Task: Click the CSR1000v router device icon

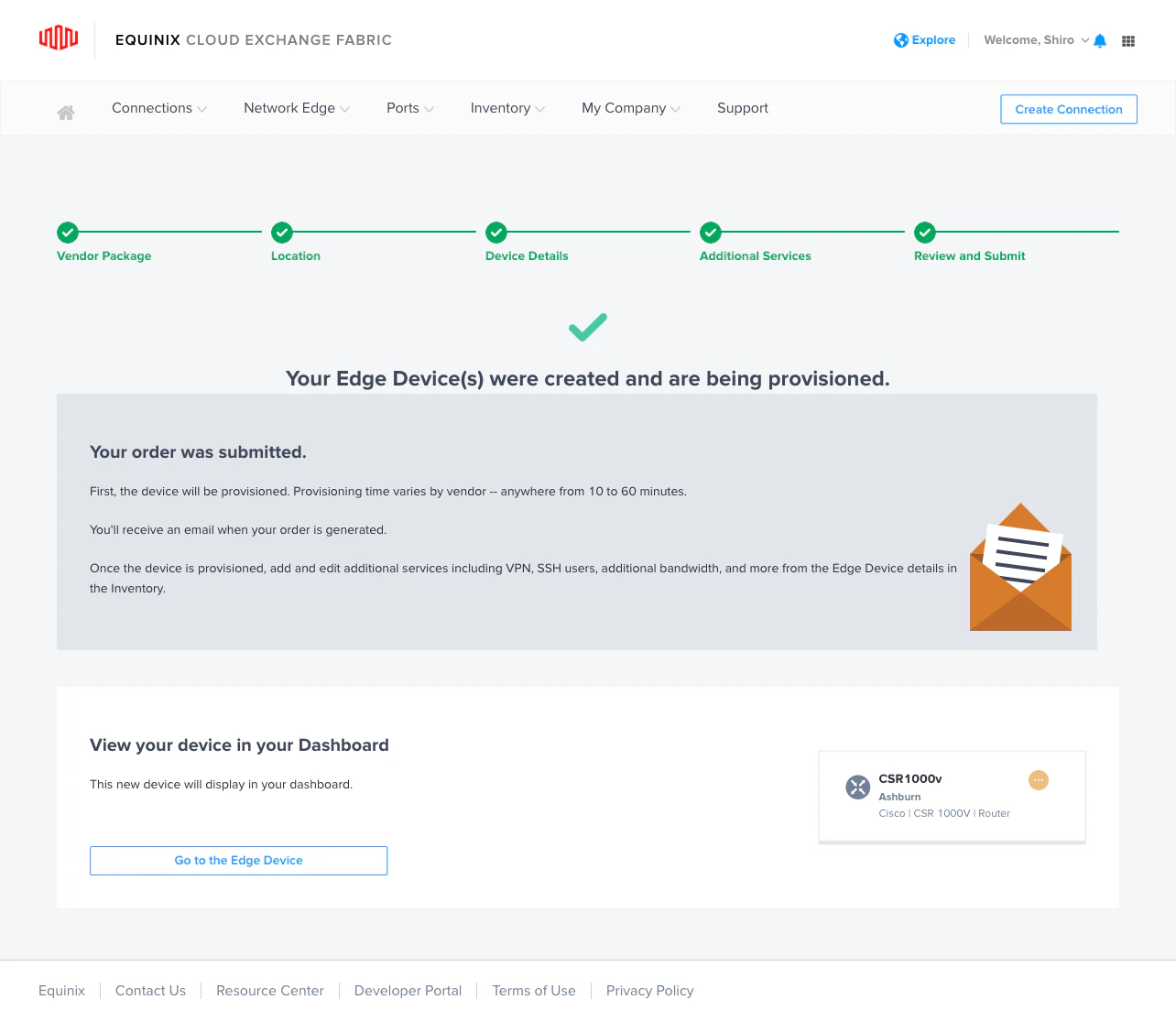Action: coord(858,787)
